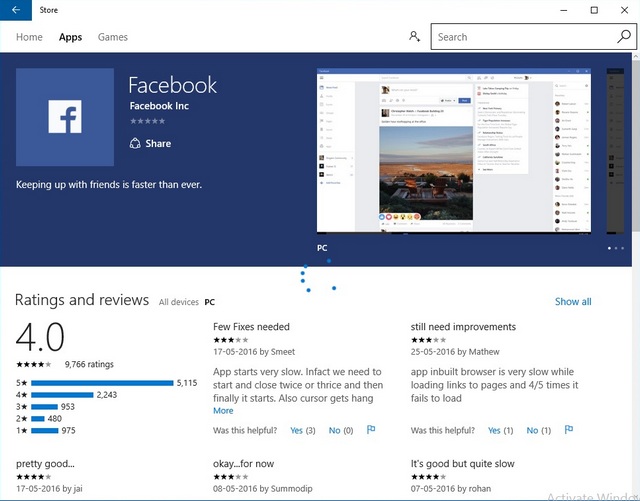Report the Mathew review with flag icon
The image size is (640, 501).
point(569,430)
